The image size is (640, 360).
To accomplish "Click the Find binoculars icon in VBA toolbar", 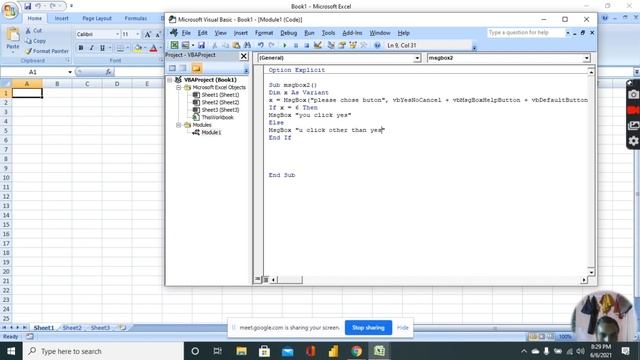I will (x=247, y=45).
